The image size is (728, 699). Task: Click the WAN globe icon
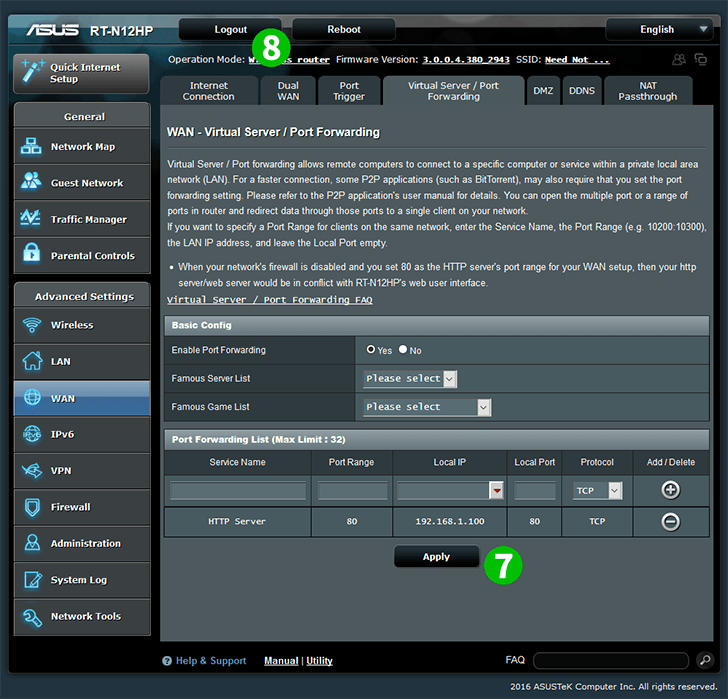[32, 397]
